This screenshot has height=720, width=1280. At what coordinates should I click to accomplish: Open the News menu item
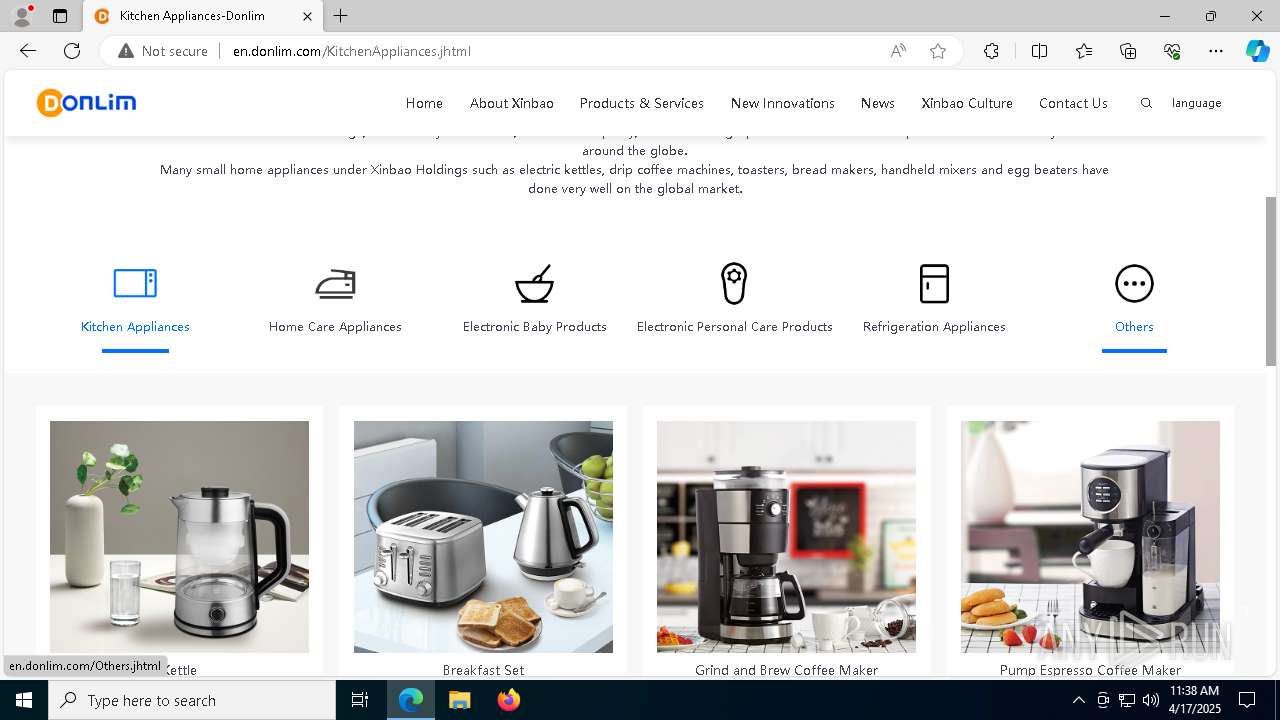point(877,103)
